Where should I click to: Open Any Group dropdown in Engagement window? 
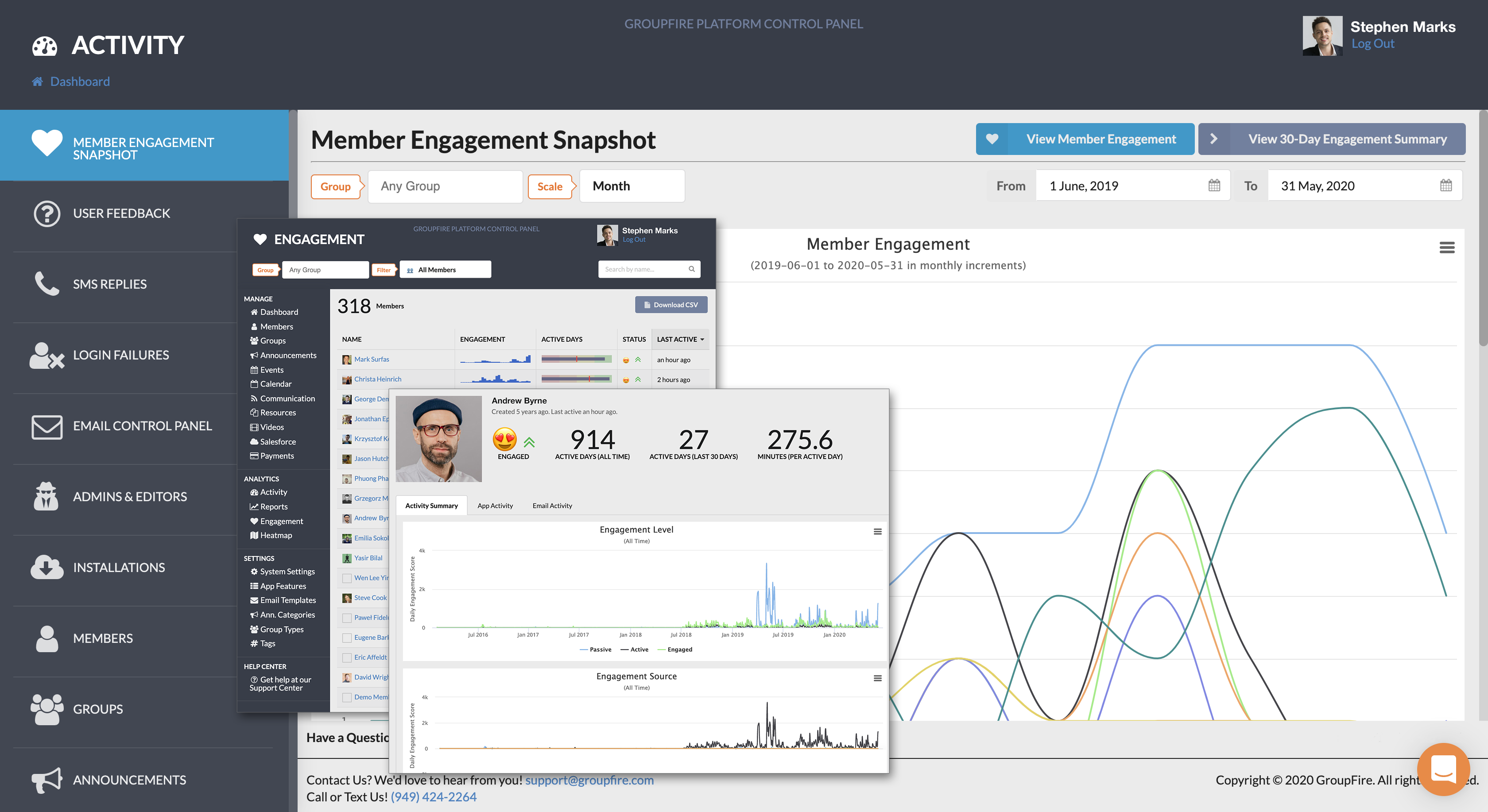(x=325, y=270)
